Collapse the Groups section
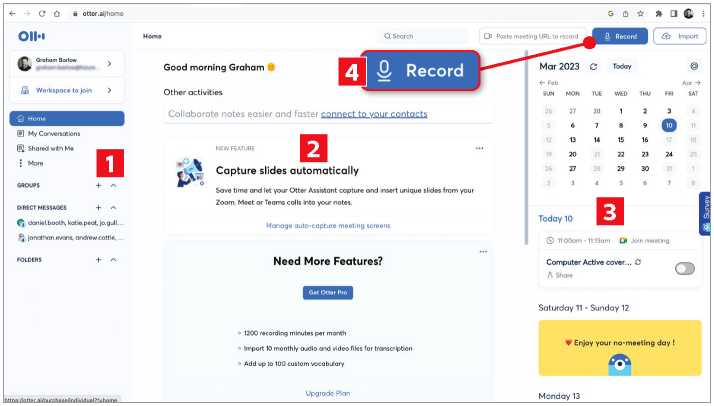 tap(113, 185)
